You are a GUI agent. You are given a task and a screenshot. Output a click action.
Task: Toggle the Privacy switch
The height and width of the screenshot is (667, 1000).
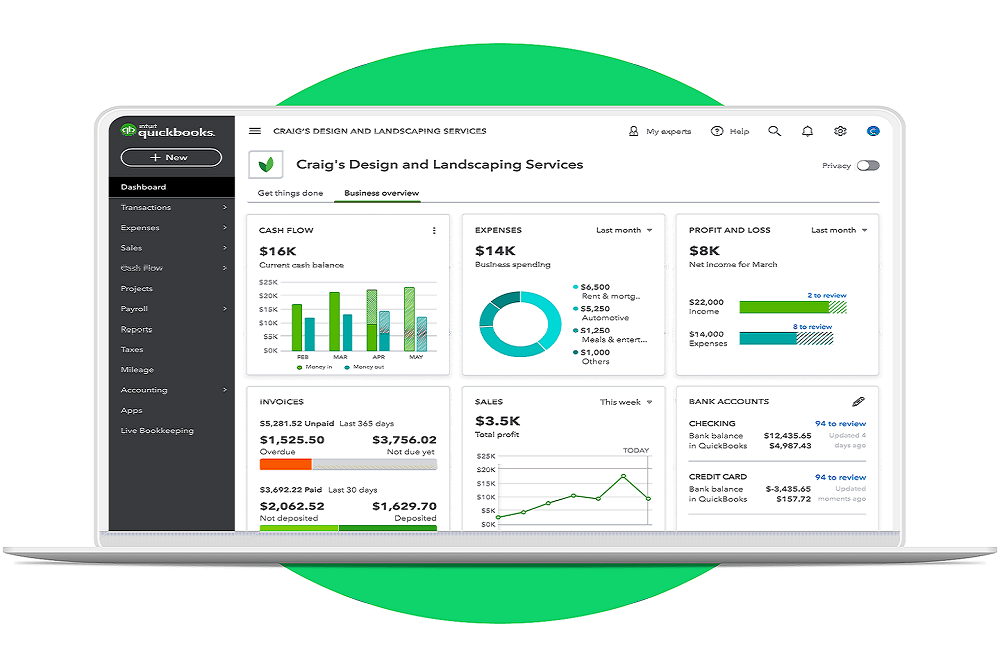866,166
